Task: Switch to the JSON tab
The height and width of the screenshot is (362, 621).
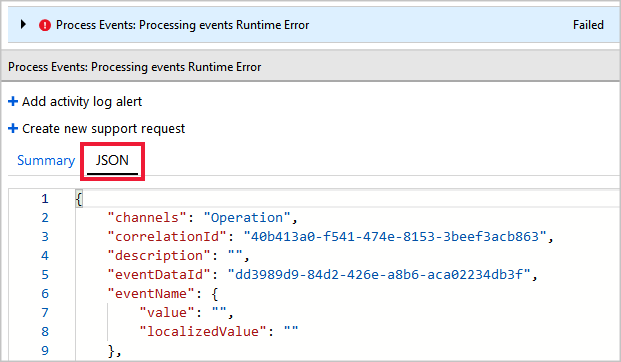Action: 112,161
